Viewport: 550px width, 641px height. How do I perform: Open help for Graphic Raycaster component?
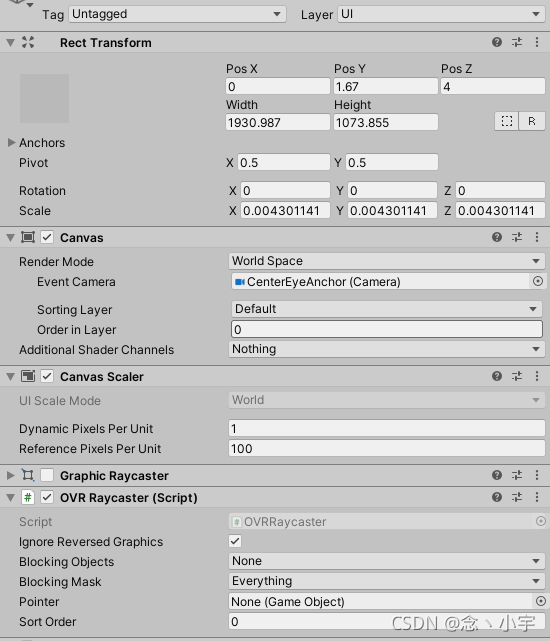[x=497, y=475]
